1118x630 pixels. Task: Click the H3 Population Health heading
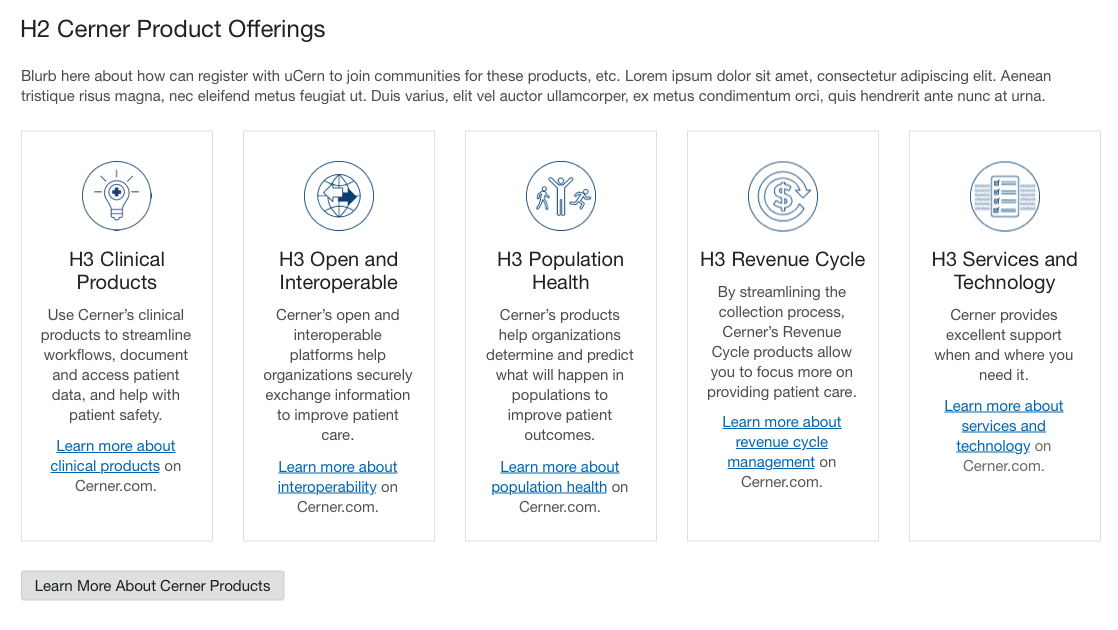pos(561,271)
